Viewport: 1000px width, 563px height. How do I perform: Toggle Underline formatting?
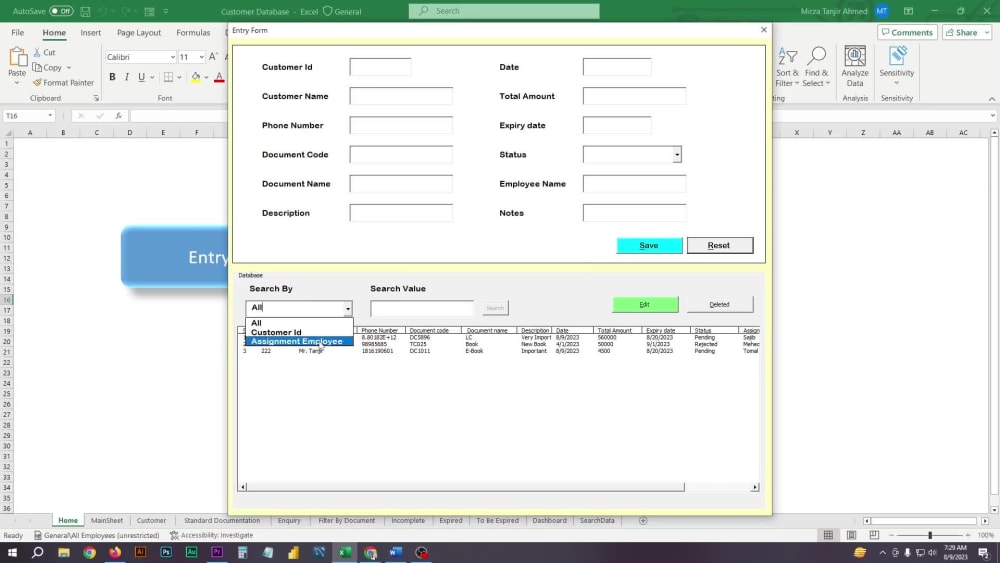click(141, 77)
